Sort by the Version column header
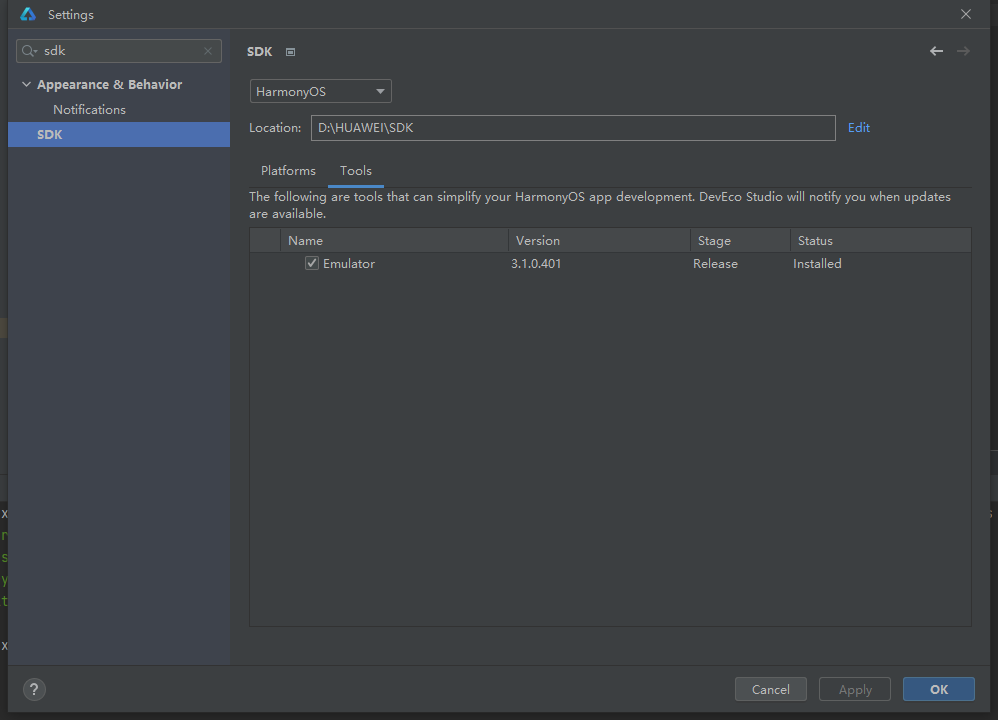This screenshot has height=720, width=998. (599, 241)
